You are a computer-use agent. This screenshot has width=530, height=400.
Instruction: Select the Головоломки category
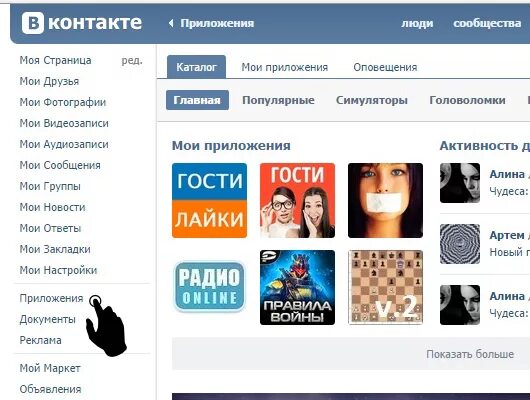click(x=467, y=100)
